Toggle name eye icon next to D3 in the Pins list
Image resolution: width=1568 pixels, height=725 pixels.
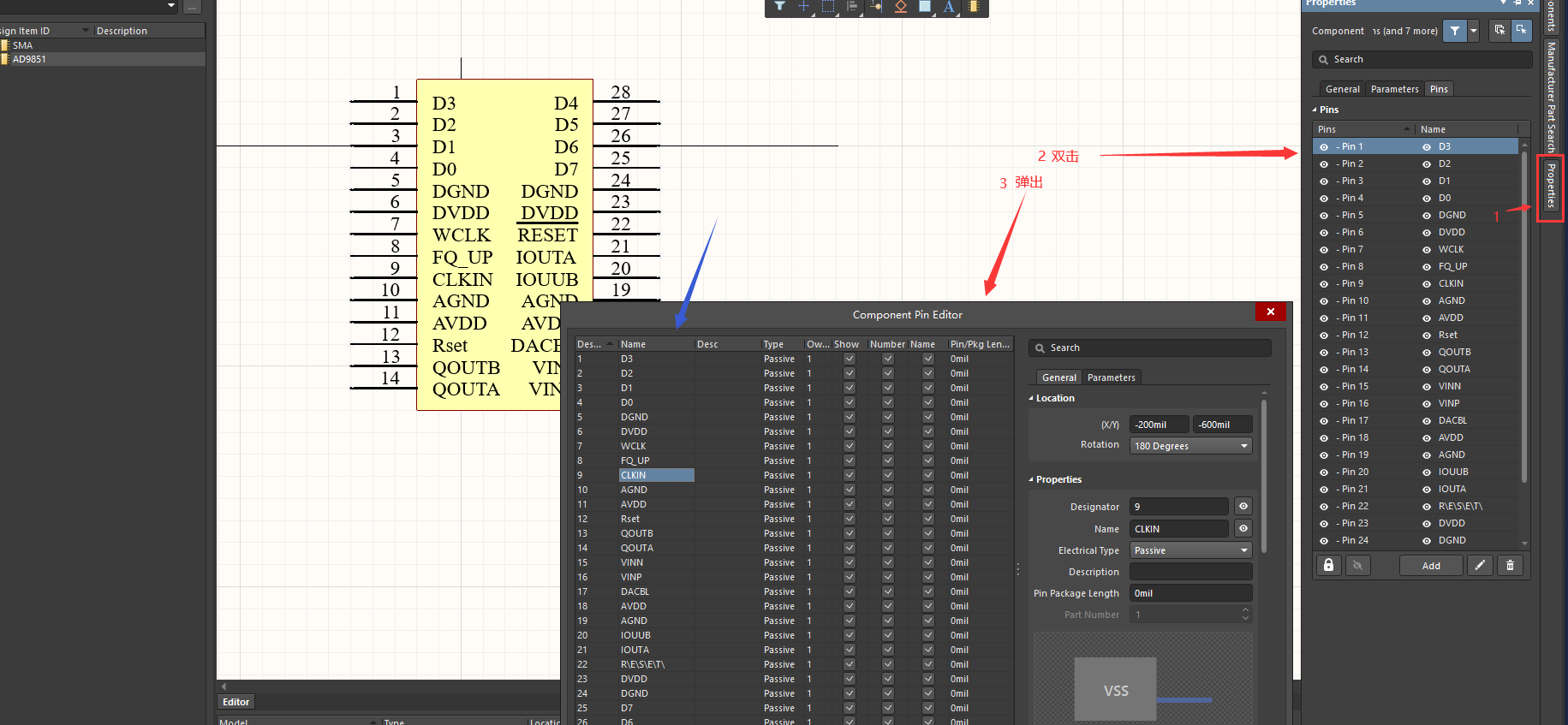tap(1427, 147)
